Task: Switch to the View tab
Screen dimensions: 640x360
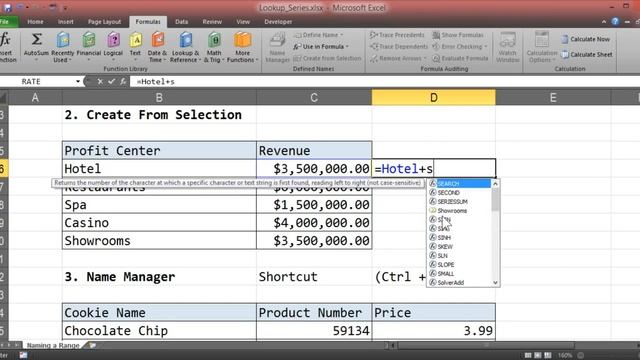Action: pyautogui.click(x=243, y=22)
